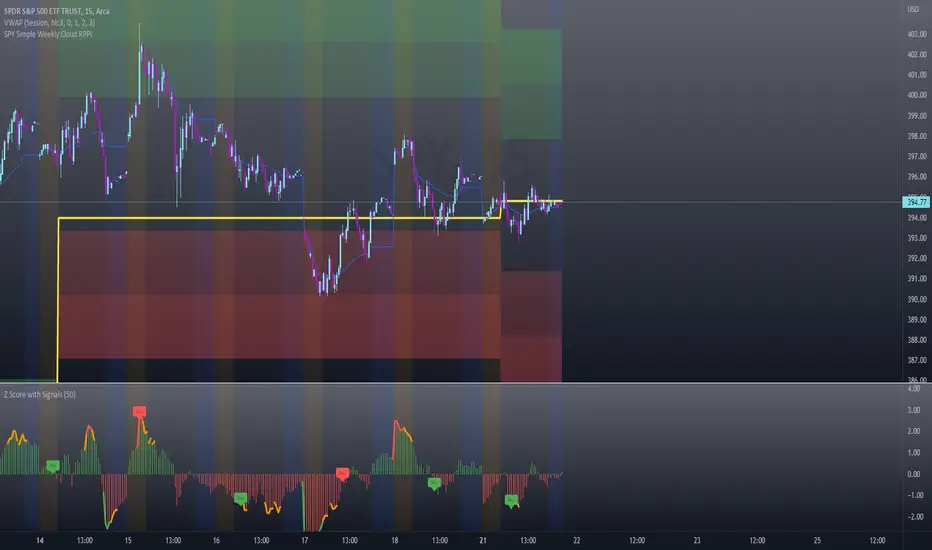The width and height of the screenshot is (932, 550).
Task: Click the day 14 label on the time axis
Action: [x=40, y=540]
